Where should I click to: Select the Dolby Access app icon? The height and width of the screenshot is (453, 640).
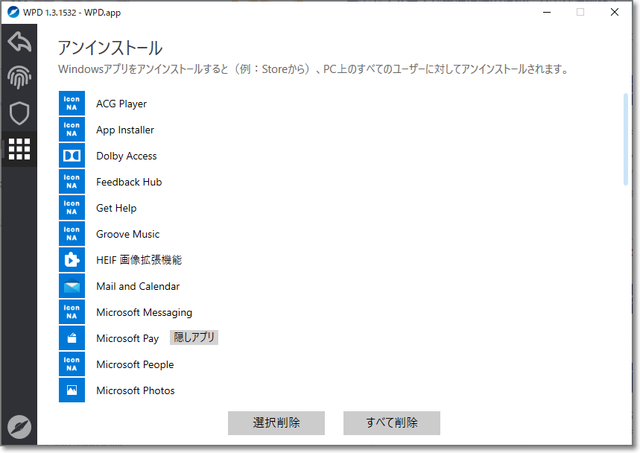pos(72,156)
